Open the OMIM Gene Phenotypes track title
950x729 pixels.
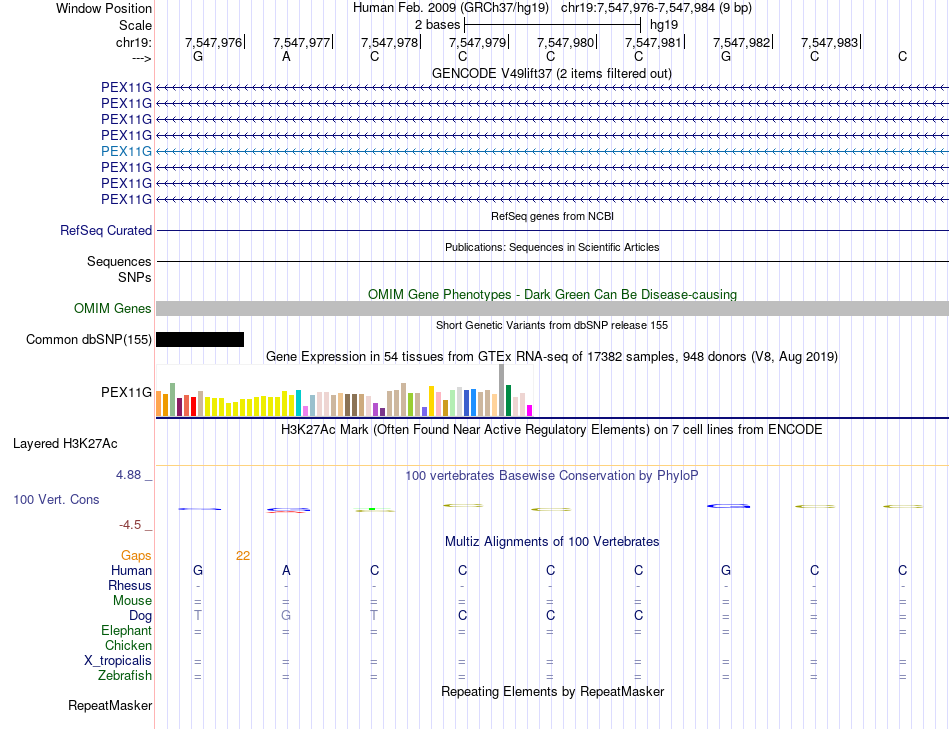(x=552, y=295)
